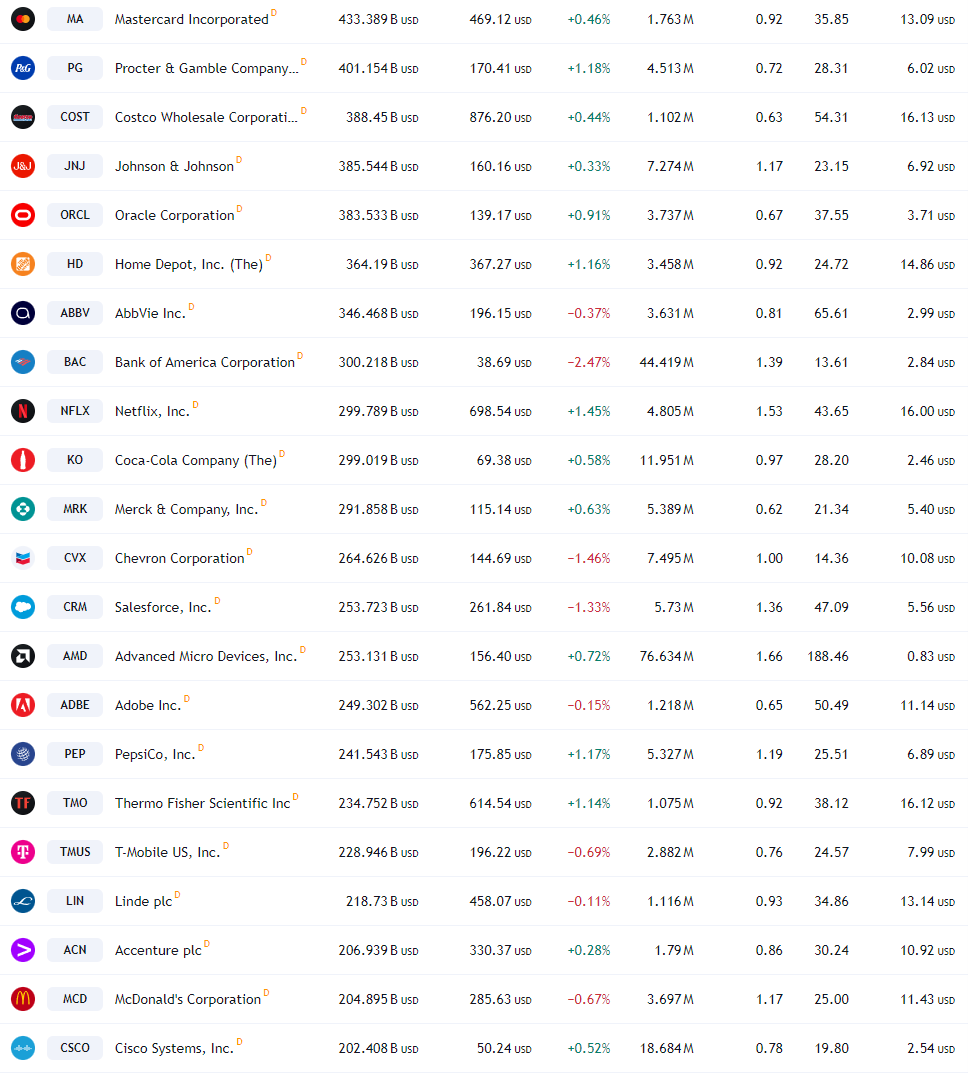
Task: Click Chevron relative volume 1.00
Action: [769, 558]
